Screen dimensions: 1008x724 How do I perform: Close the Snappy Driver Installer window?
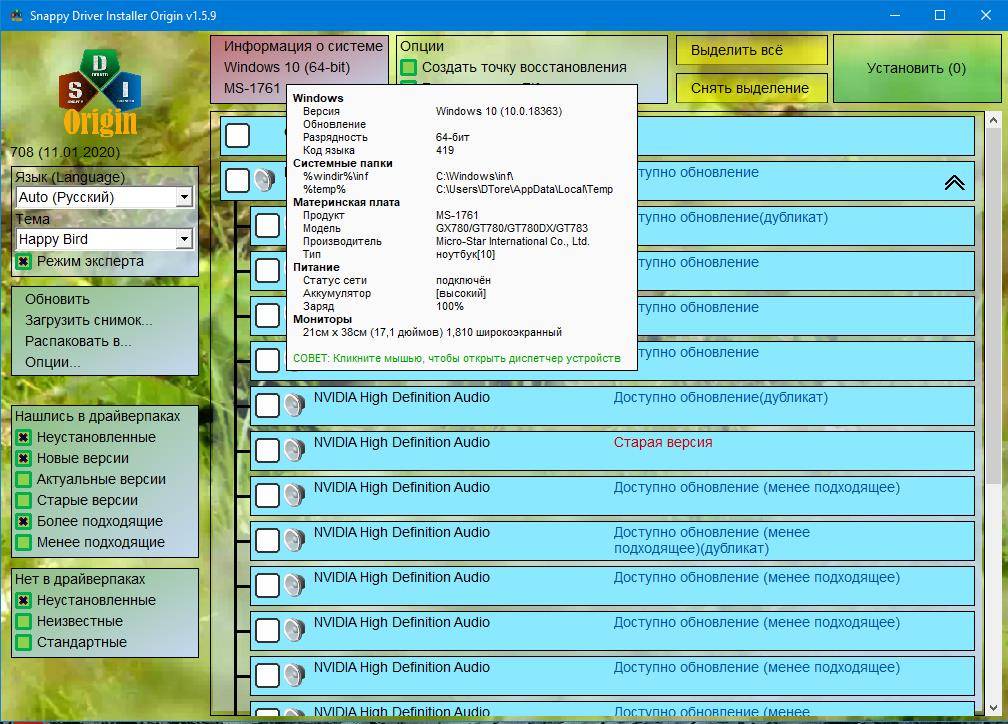tap(985, 15)
